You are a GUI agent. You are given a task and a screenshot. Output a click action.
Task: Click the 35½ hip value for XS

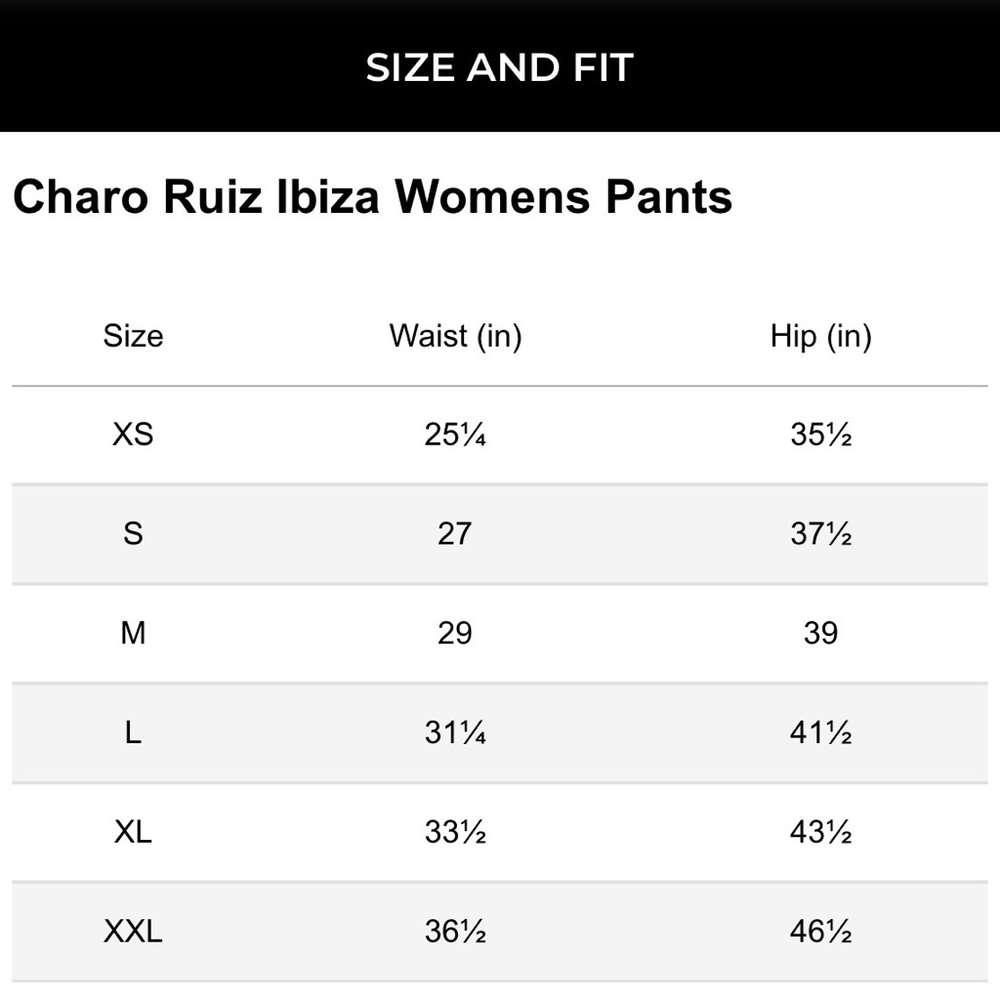click(x=821, y=435)
